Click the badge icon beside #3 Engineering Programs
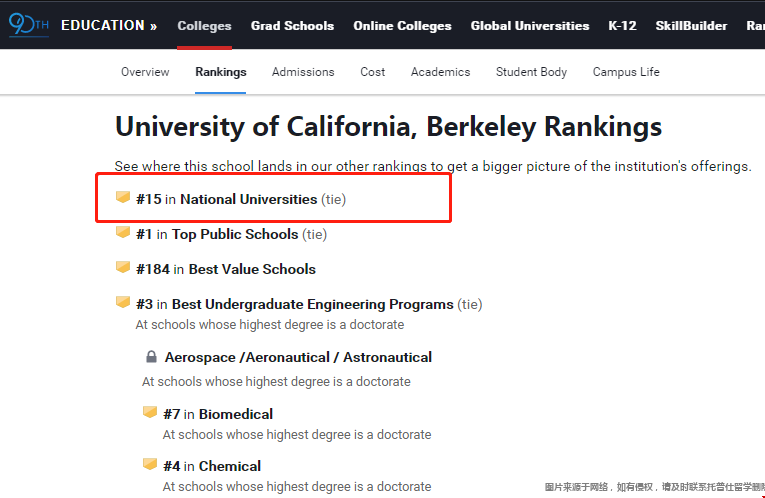The width and height of the screenshot is (765, 498). (x=123, y=302)
